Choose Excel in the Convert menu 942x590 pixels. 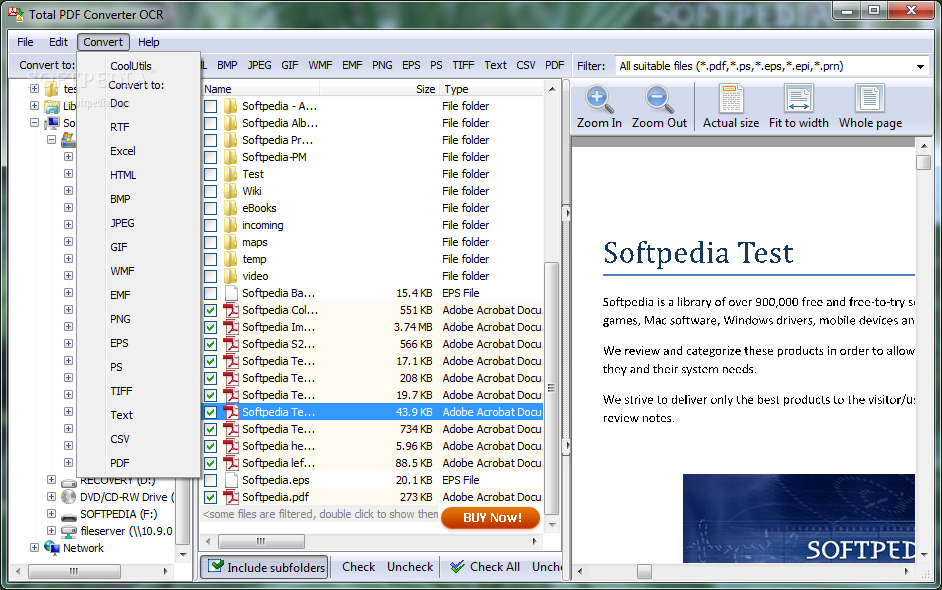pyautogui.click(x=123, y=151)
